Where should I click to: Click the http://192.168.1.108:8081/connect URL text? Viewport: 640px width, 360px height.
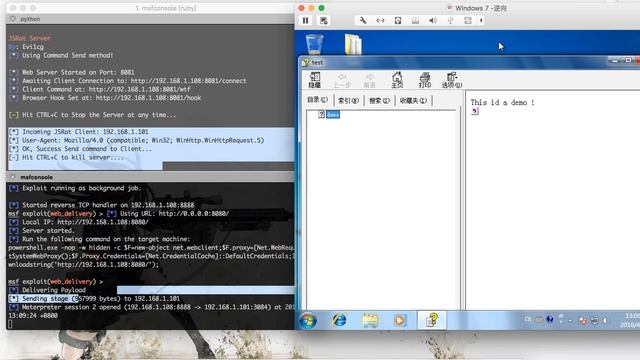pos(188,81)
